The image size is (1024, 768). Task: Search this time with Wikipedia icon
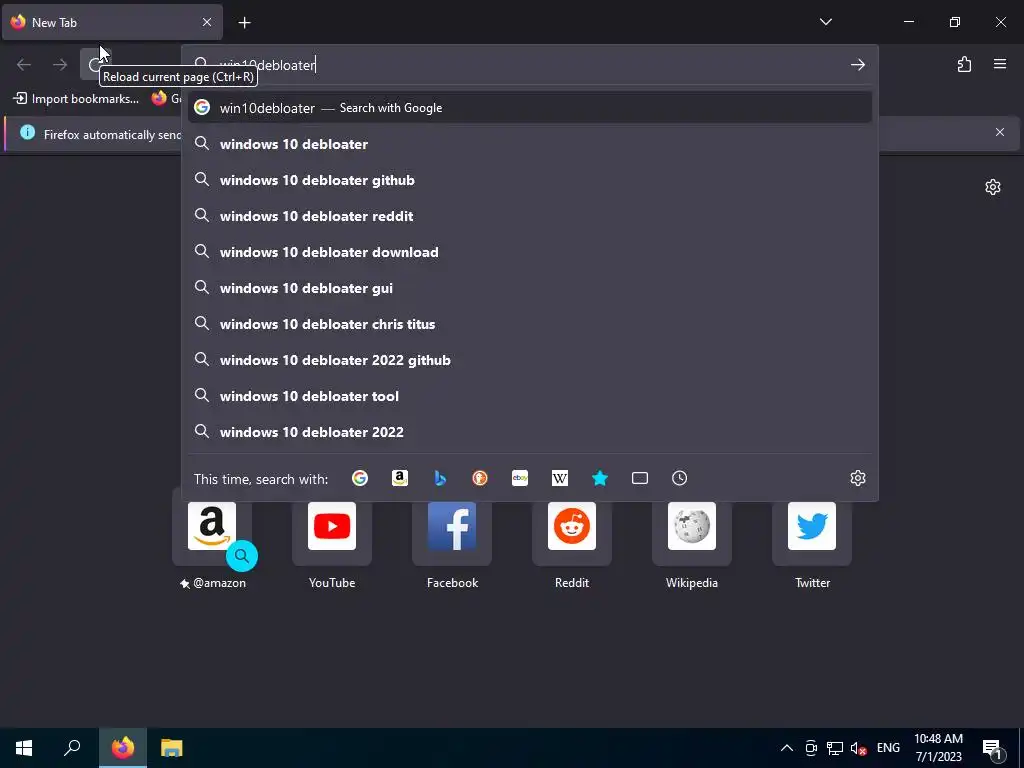coord(560,478)
